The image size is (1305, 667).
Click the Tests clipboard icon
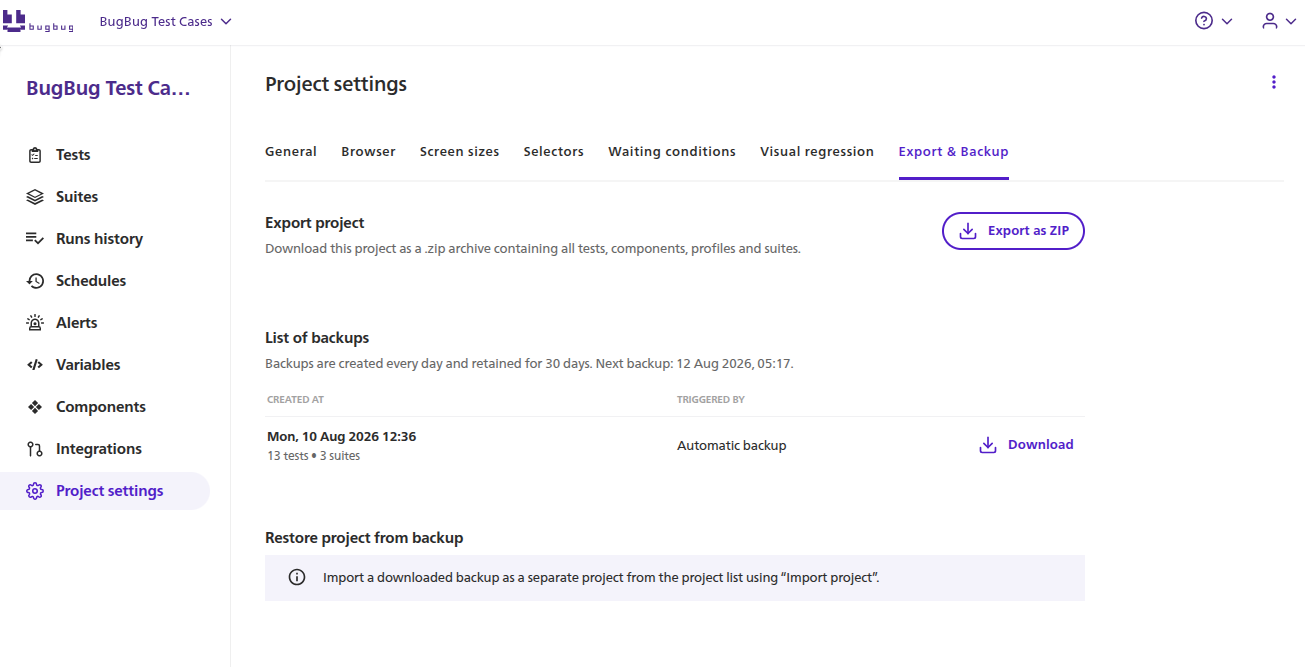point(35,155)
